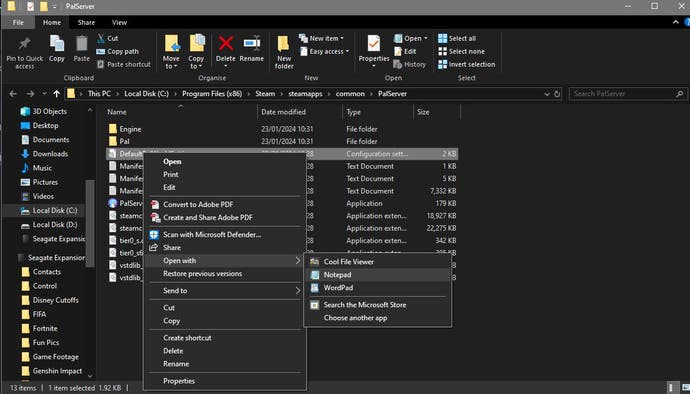Switch to the View ribbon tab

pos(119,22)
